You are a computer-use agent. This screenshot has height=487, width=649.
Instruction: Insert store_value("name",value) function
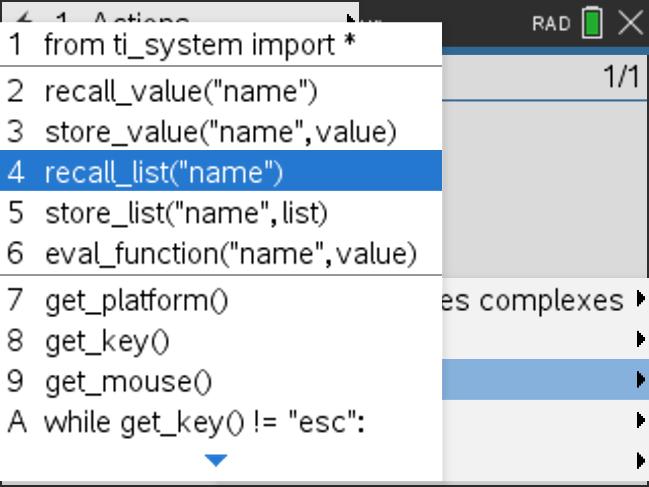[x=220, y=132]
